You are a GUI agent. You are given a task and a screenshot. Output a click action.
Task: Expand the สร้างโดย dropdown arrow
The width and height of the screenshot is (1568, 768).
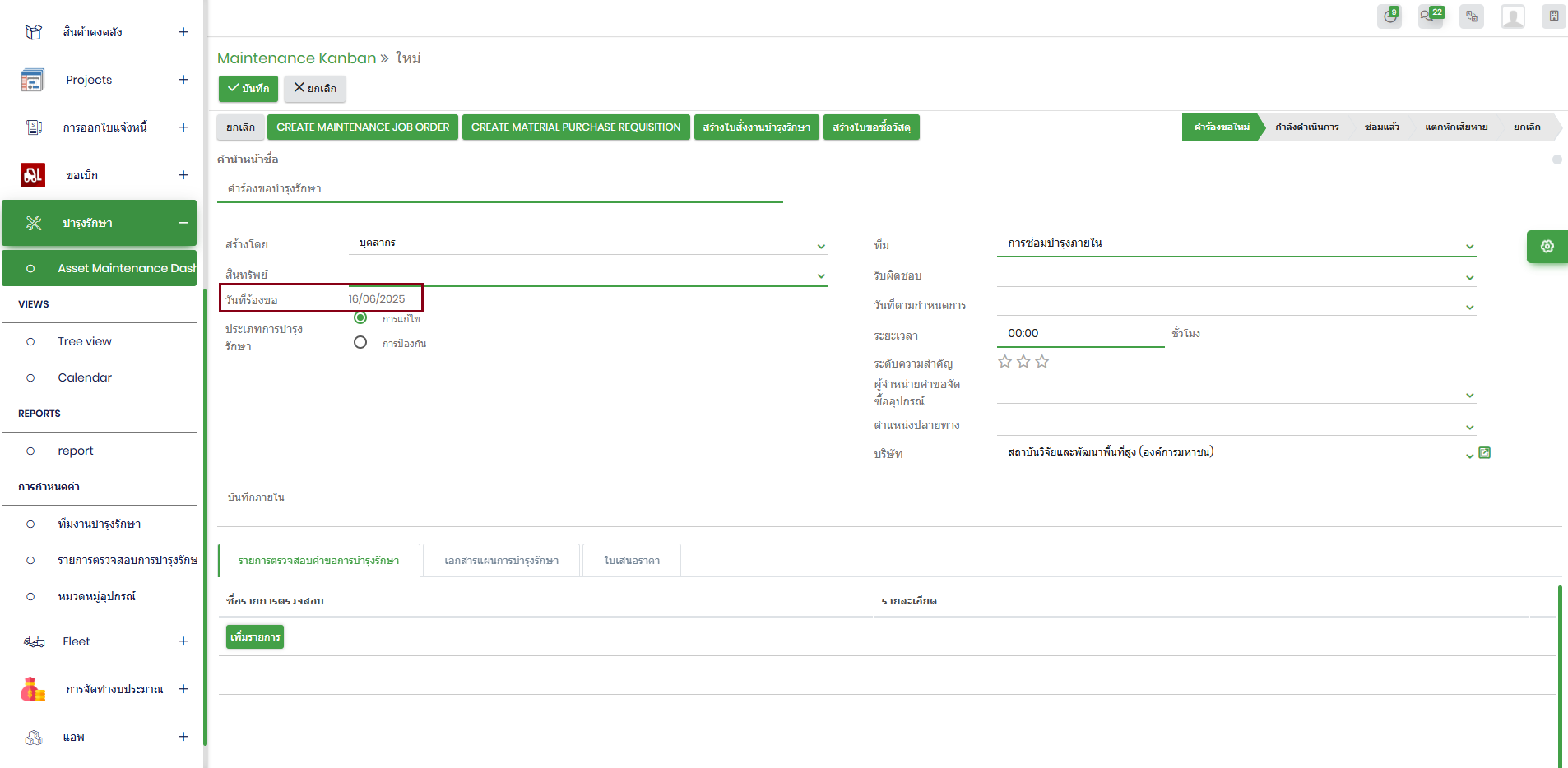[x=821, y=246]
